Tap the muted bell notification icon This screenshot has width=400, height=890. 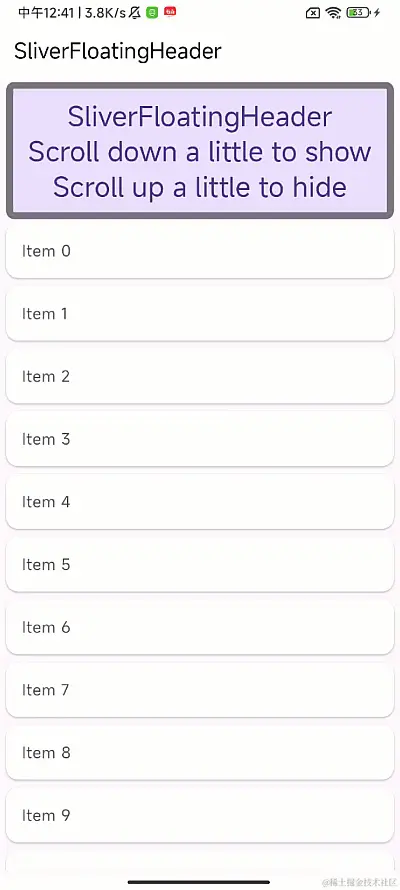[135, 12]
